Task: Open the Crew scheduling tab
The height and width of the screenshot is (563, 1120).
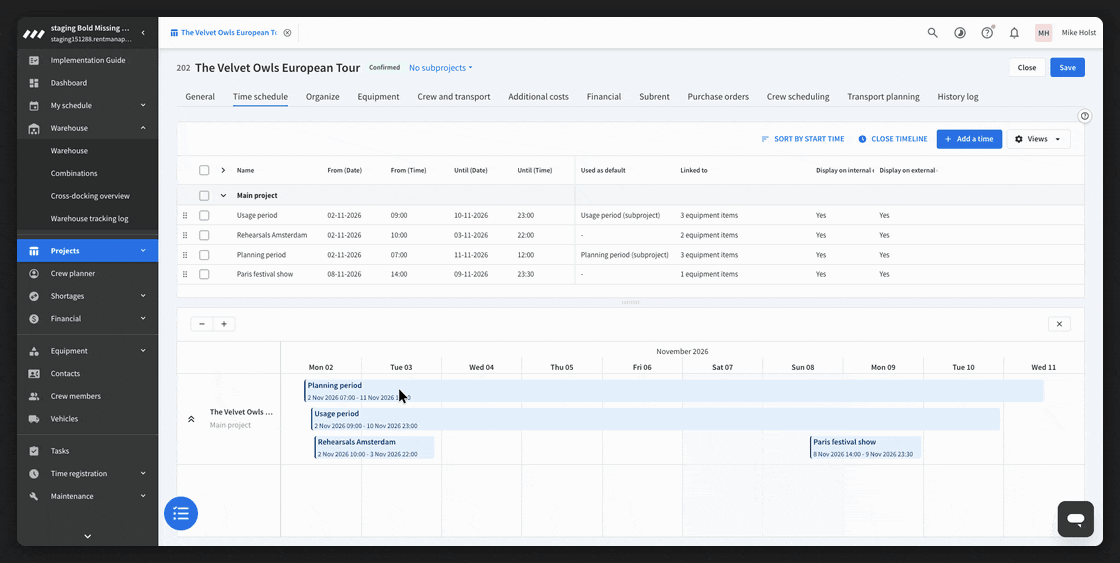Action: point(798,96)
